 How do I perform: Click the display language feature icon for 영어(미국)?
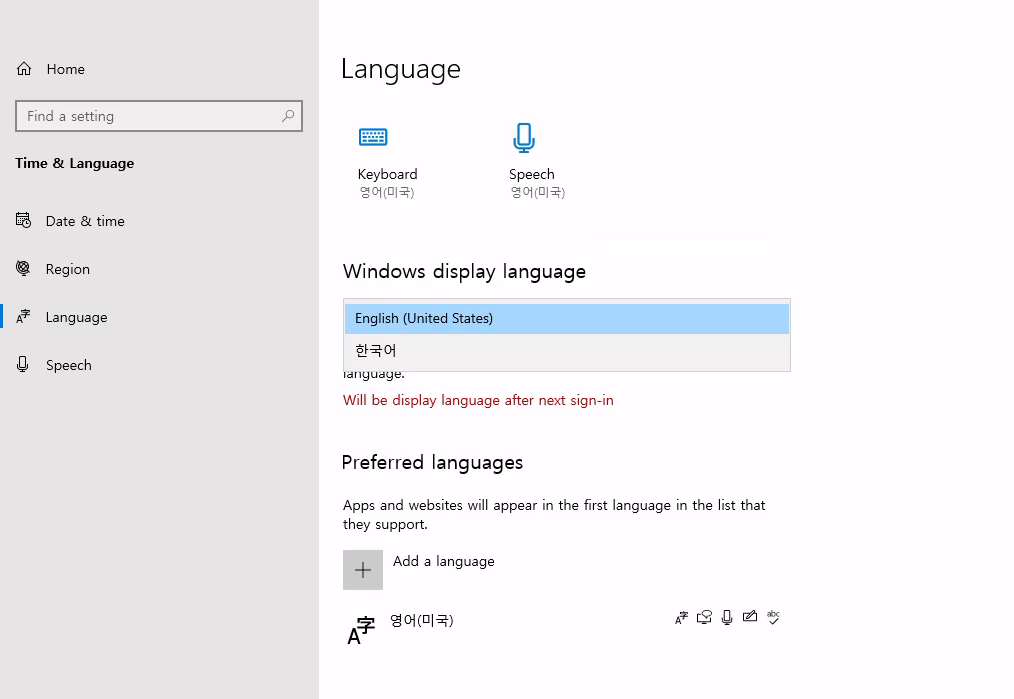pyautogui.click(x=682, y=618)
